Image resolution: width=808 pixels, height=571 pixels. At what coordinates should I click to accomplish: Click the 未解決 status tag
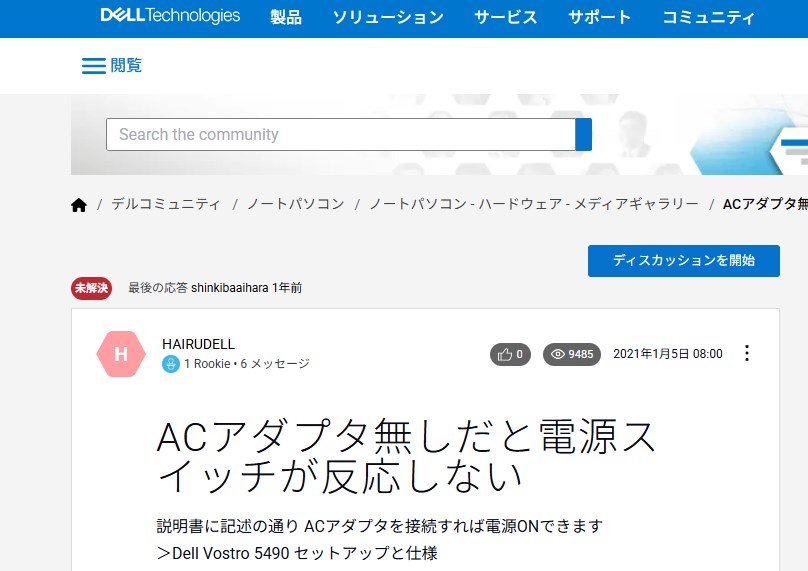[93, 288]
